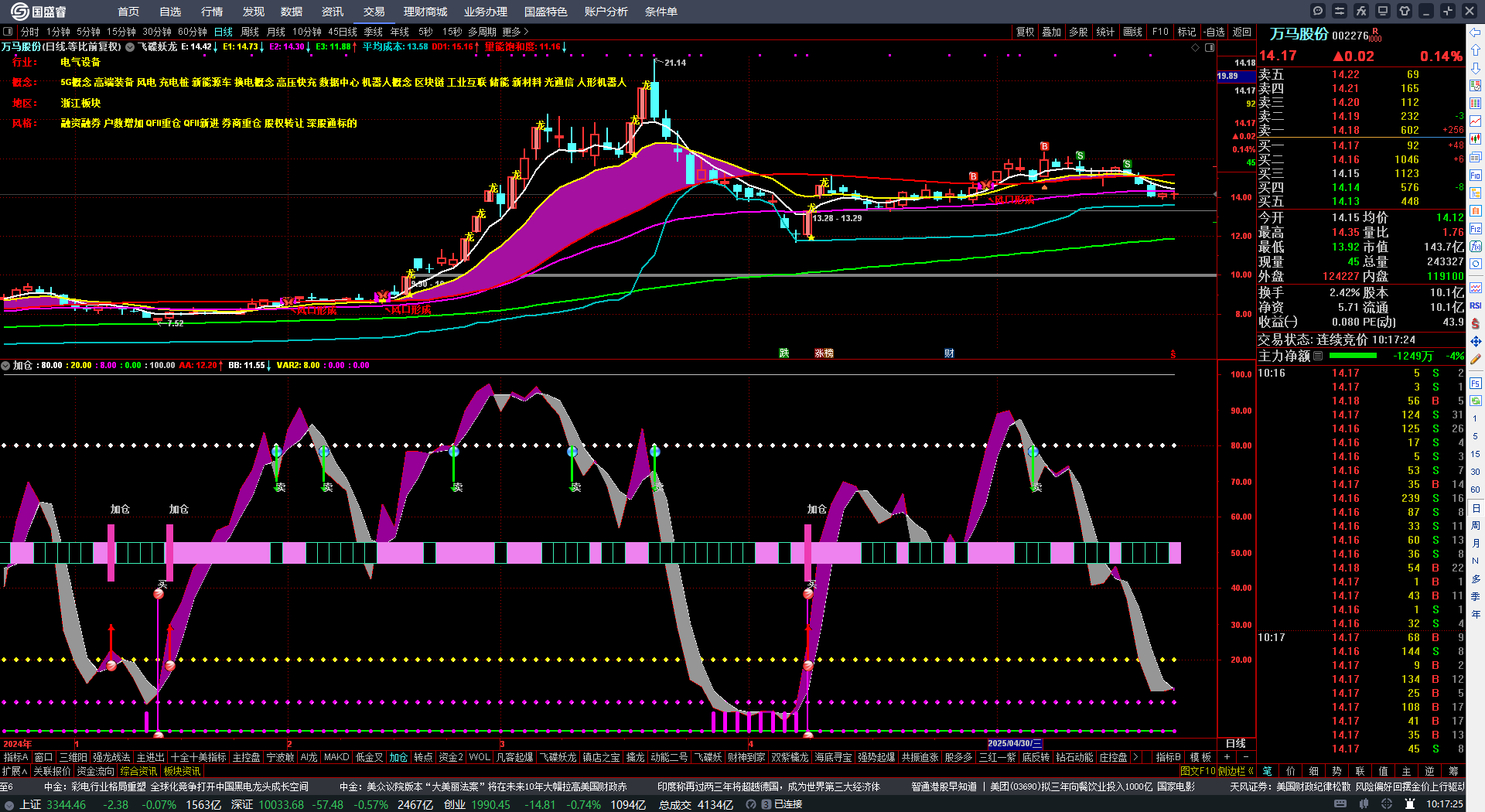The height and width of the screenshot is (812, 1485).
Task: Click the 关联报价 button
Action: coord(52,771)
